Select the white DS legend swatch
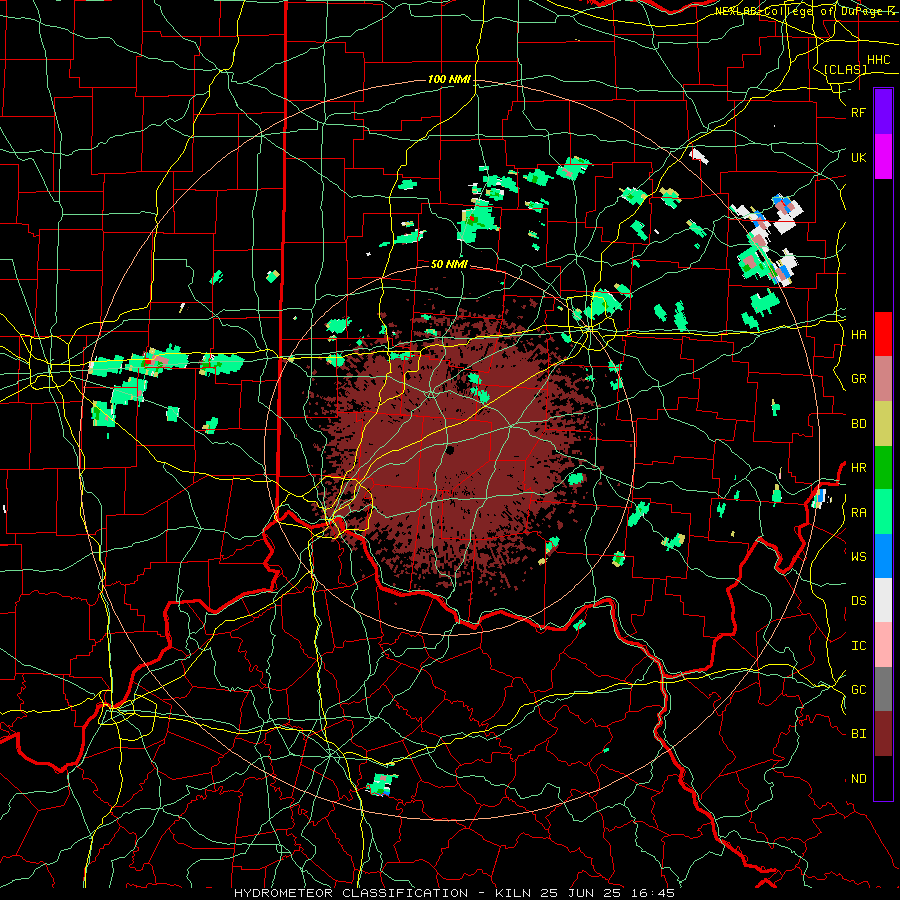This screenshot has height=900, width=900. [x=883, y=600]
